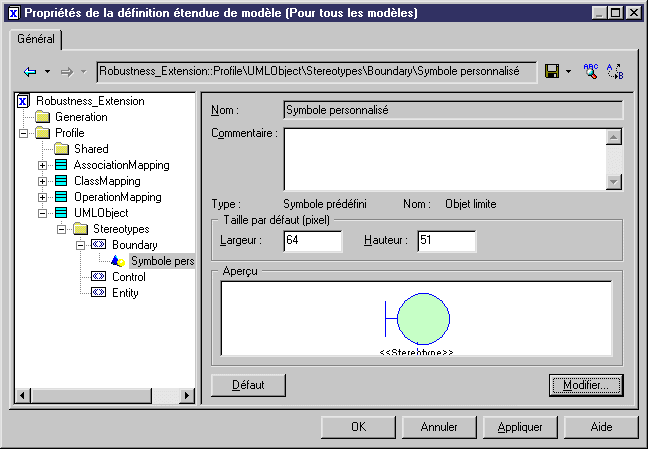Expand the ClassMapping node
This screenshot has width=648, height=449.
[42, 181]
